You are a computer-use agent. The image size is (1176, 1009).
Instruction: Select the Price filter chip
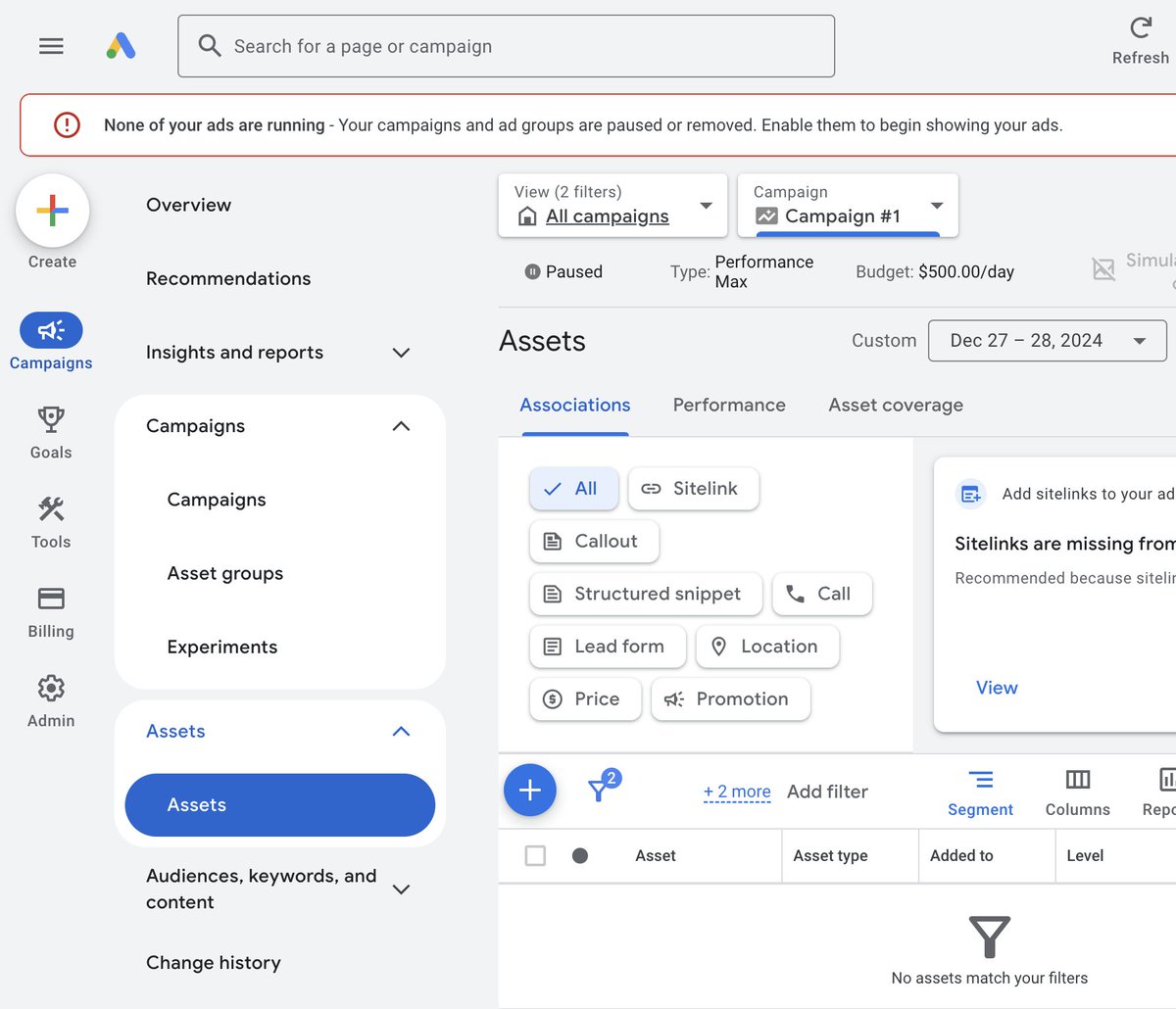coord(585,699)
